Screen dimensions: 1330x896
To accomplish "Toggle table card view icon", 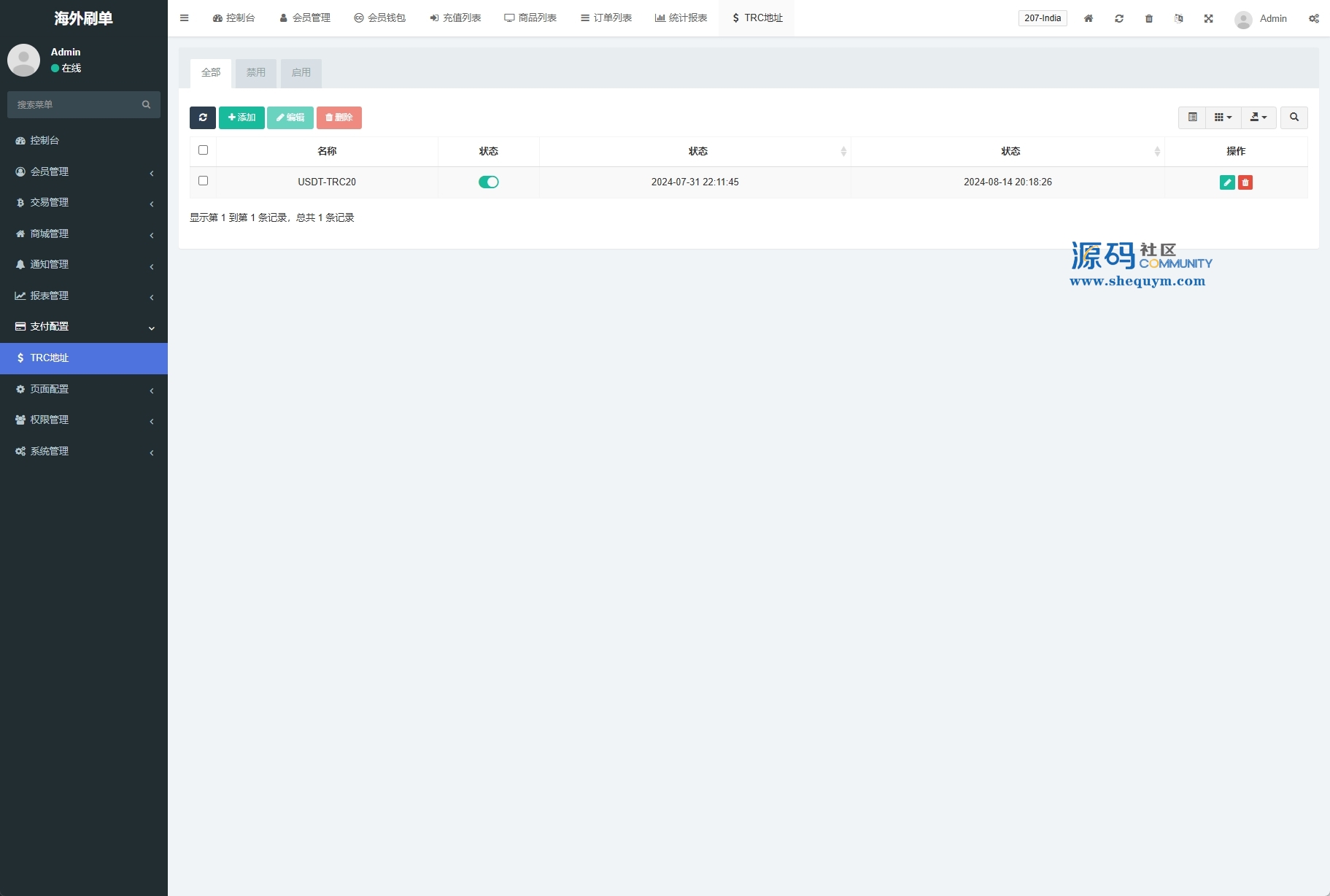I will click(x=1192, y=117).
